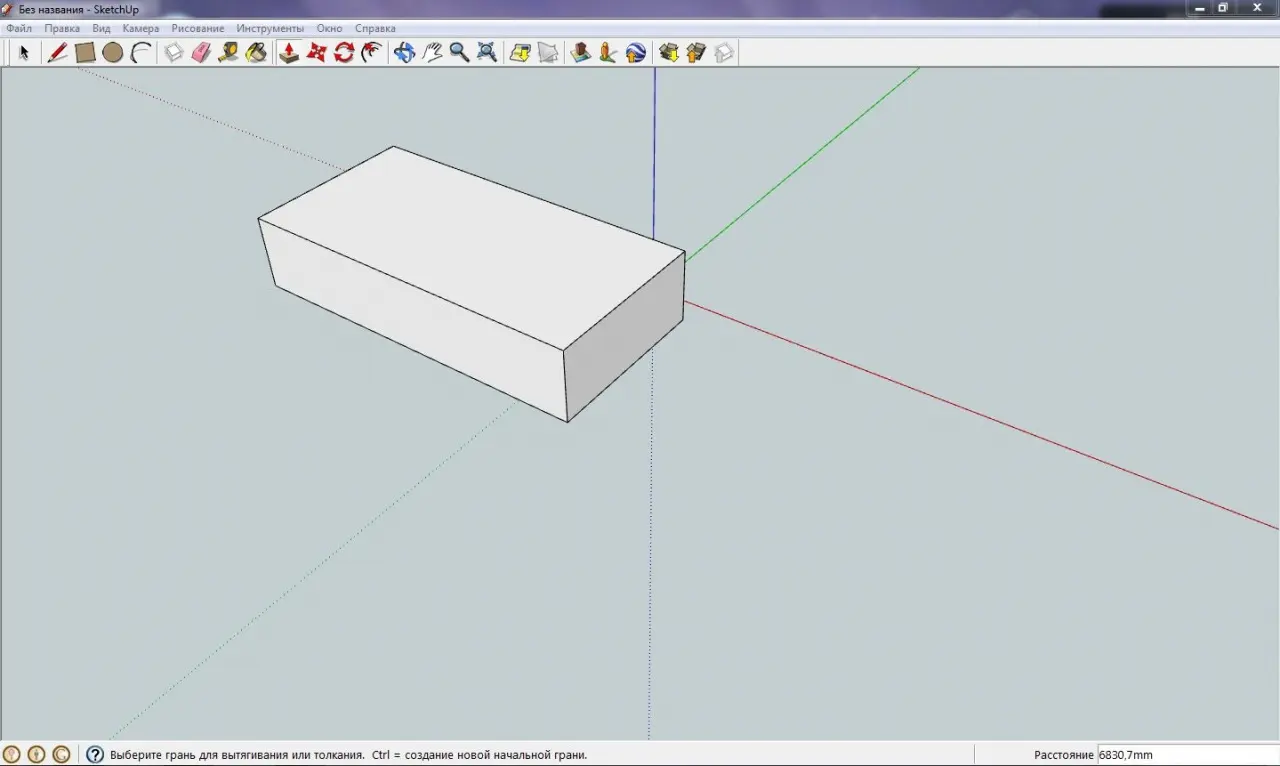1280x766 pixels.
Task: Activate the Orbit camera tool
Action: pos(404,53)
